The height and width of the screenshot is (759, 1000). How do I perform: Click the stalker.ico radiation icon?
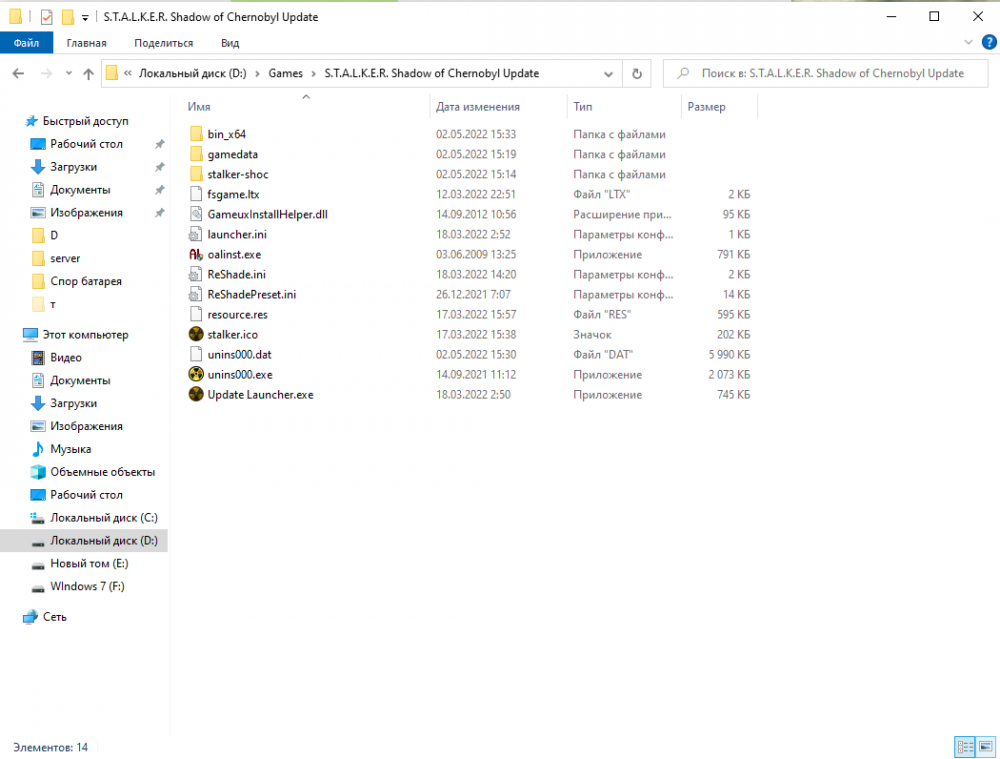click(x=196, y=334)
